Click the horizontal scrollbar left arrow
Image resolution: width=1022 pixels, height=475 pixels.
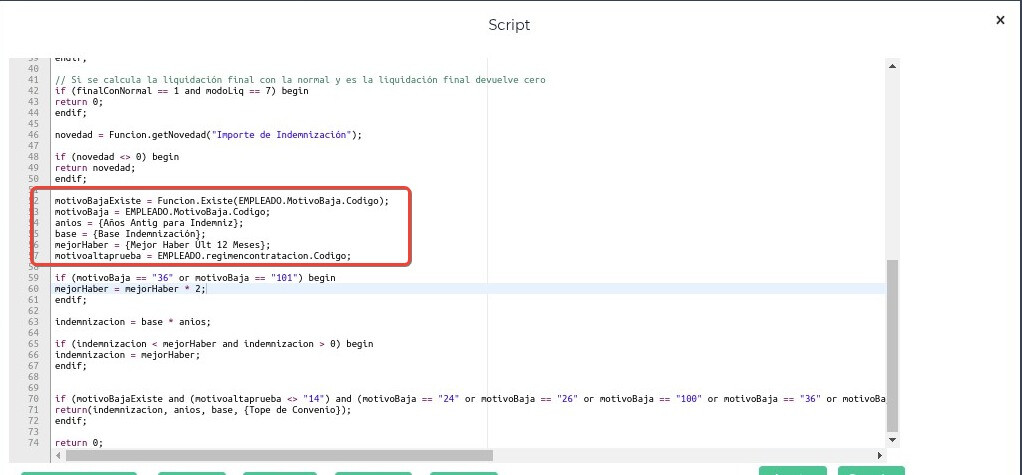click(59, 455)
